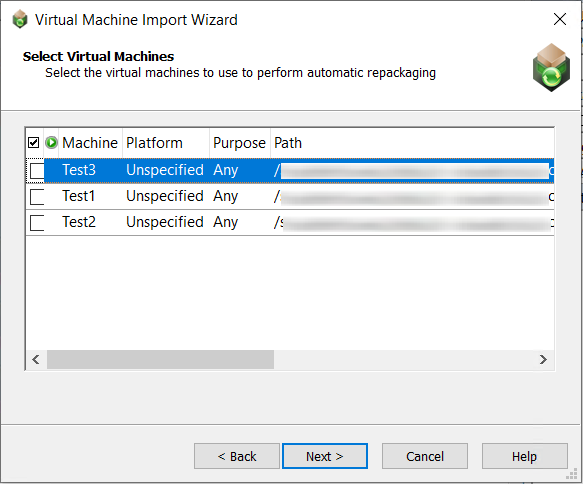Click the title bar application icon
The height and width of the screenshot is (484, 583).
pyautogui.click(x=20, y=19)
